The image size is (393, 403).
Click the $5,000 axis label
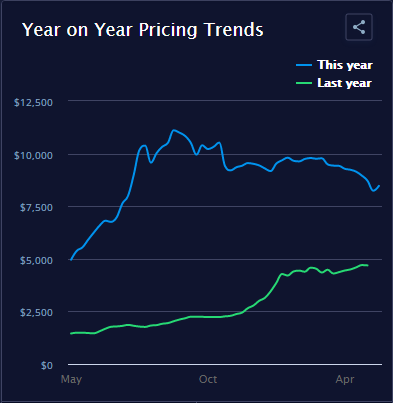36,260
